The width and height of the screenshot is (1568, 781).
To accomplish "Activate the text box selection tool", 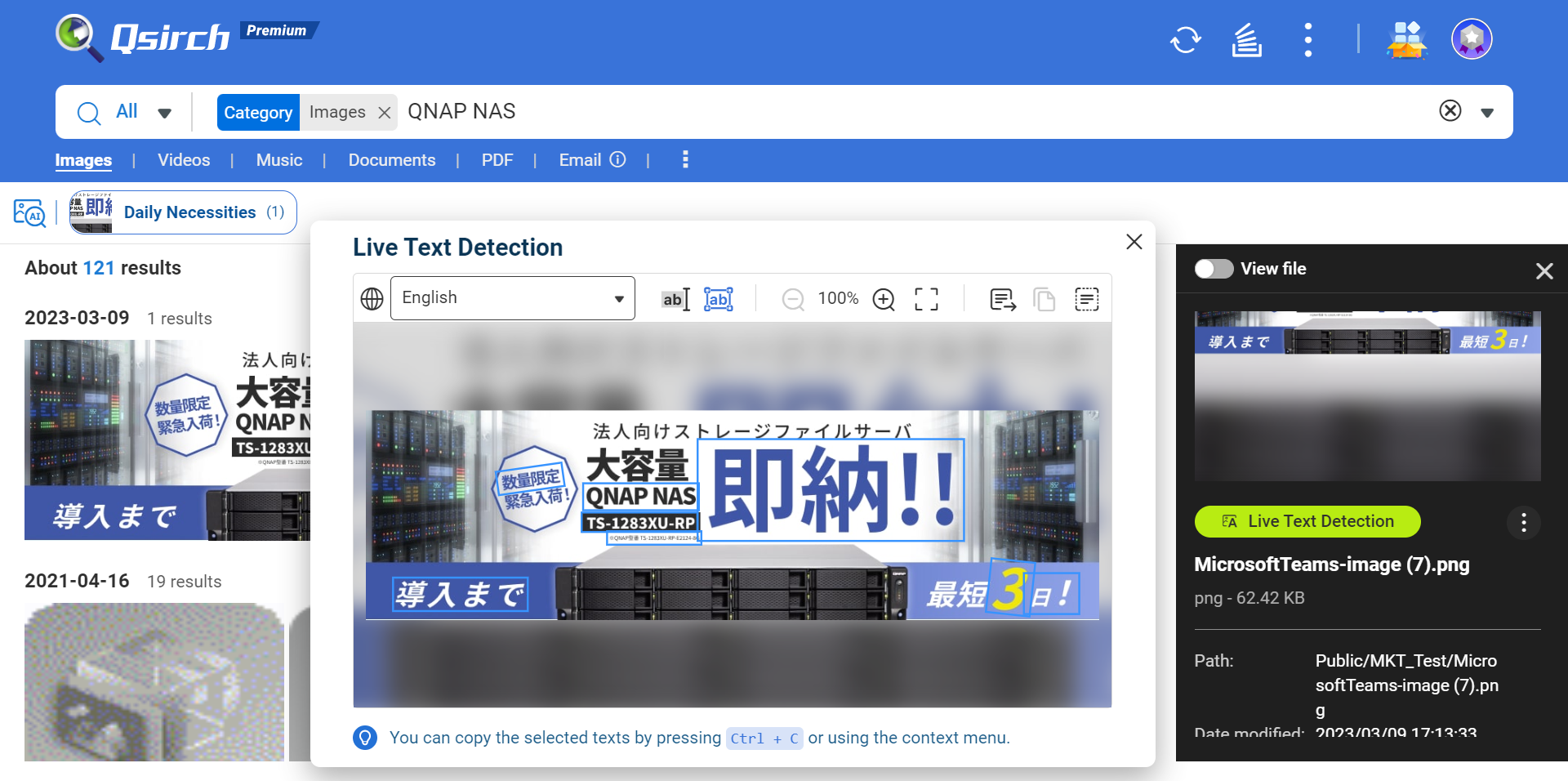I will (x=719, y=299).
